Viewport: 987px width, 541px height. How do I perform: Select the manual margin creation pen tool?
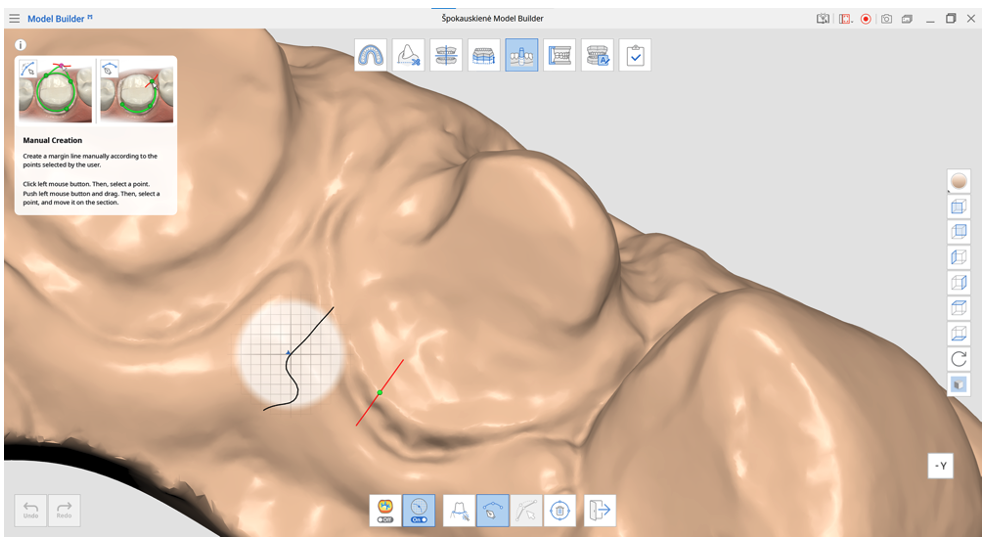pyautogui.click(x=492, y=510)
